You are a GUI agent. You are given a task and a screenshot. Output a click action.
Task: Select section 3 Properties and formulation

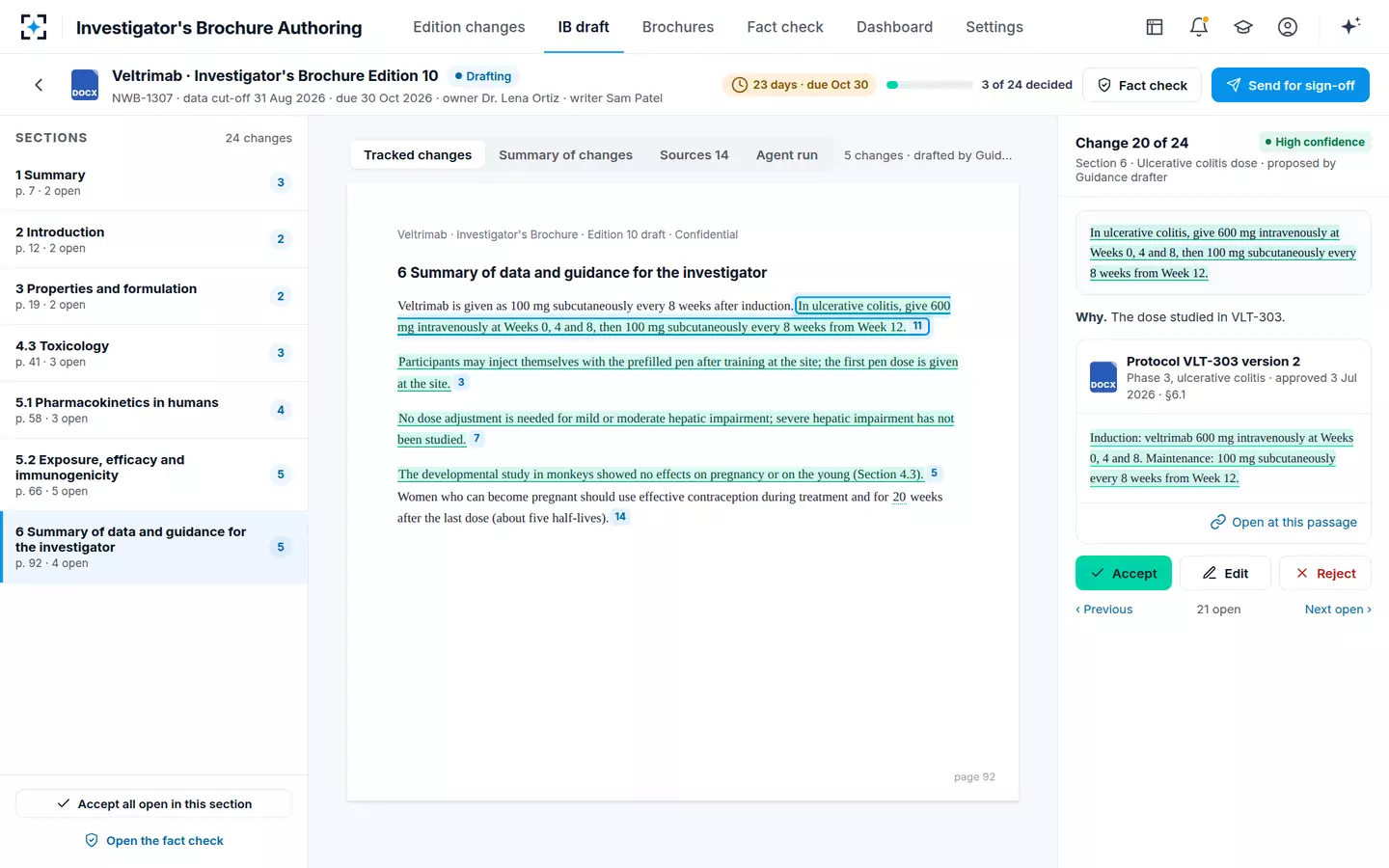coord(154,296)
